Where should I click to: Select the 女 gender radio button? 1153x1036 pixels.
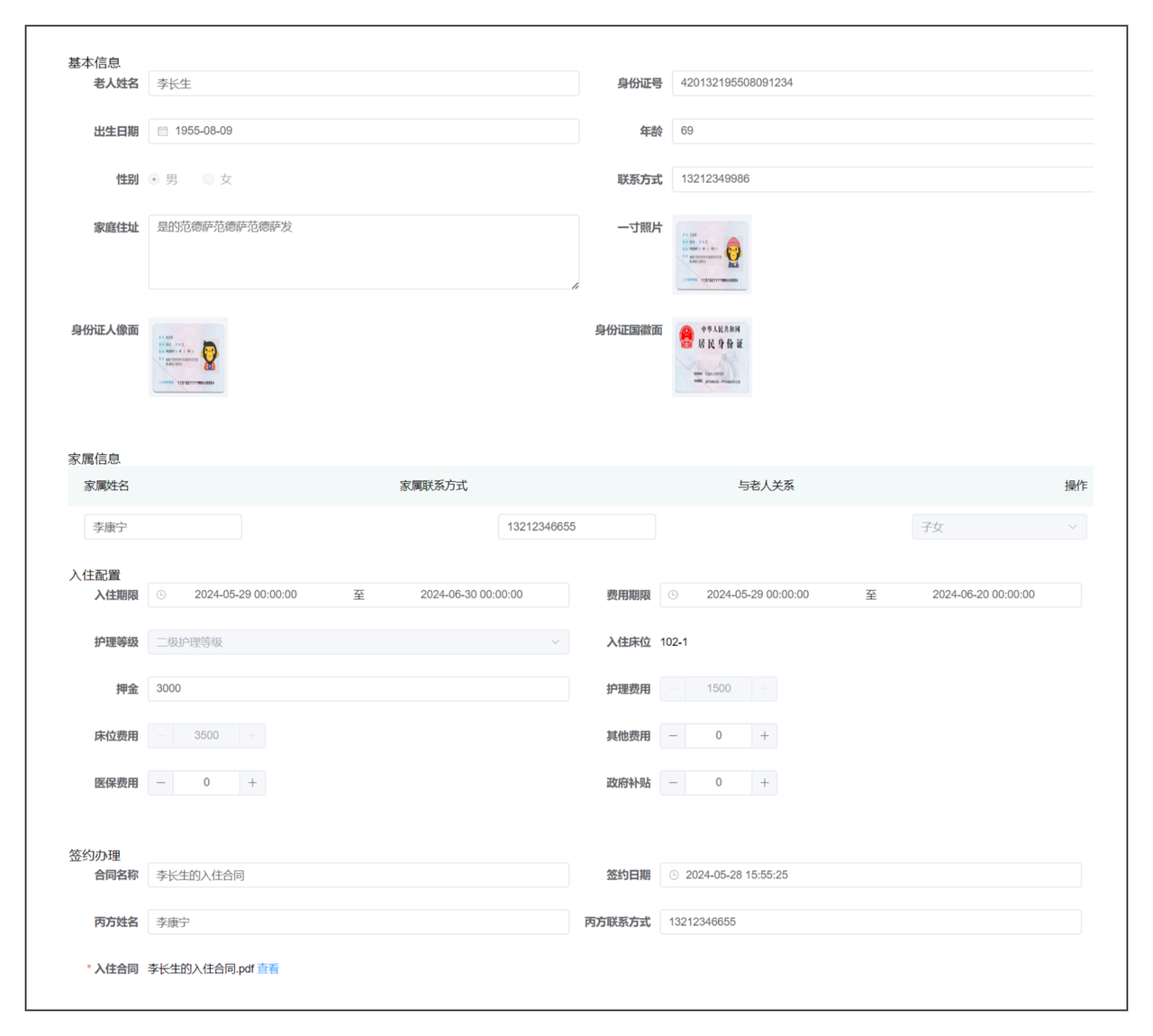208,179
